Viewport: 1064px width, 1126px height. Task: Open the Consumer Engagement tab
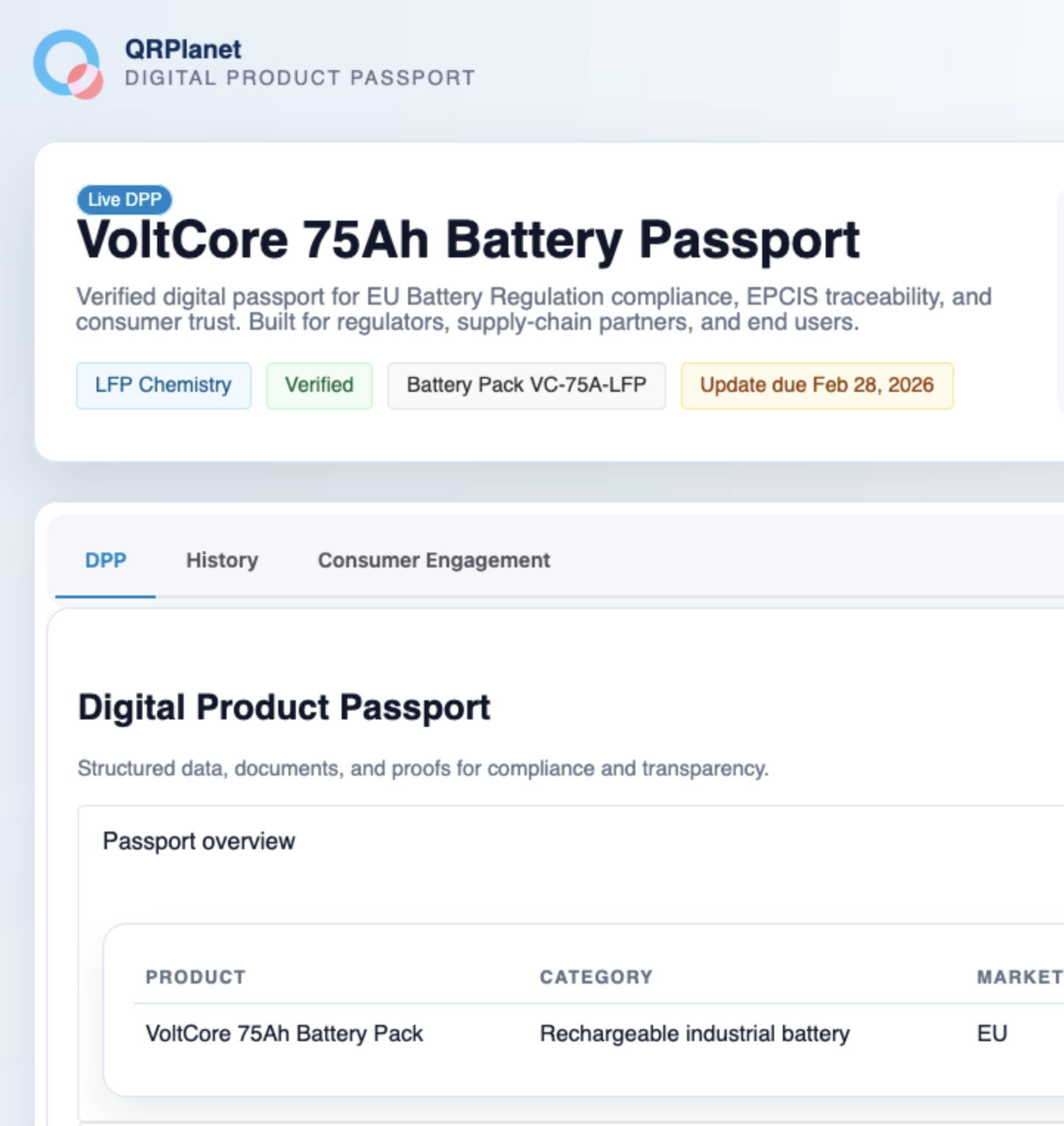click(434, 560)
